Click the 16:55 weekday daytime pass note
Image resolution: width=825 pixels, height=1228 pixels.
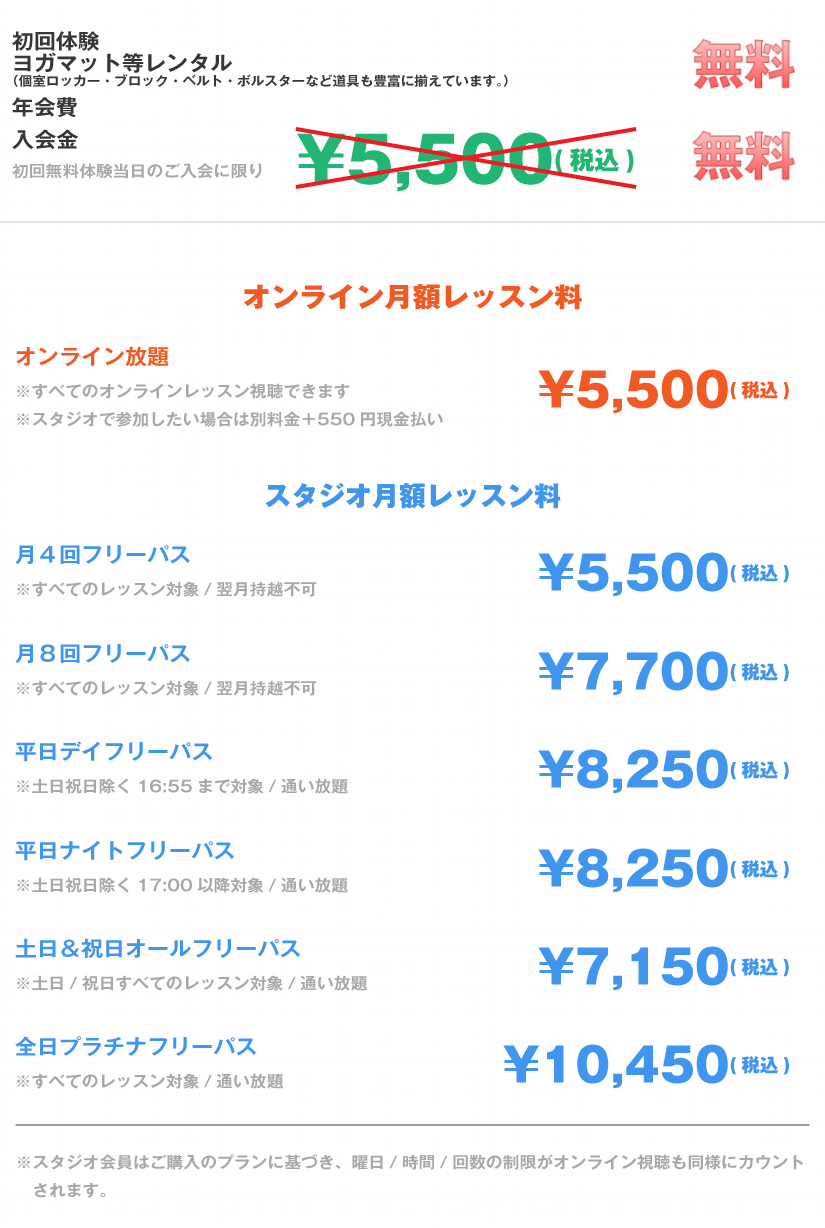tap(182, 787)
